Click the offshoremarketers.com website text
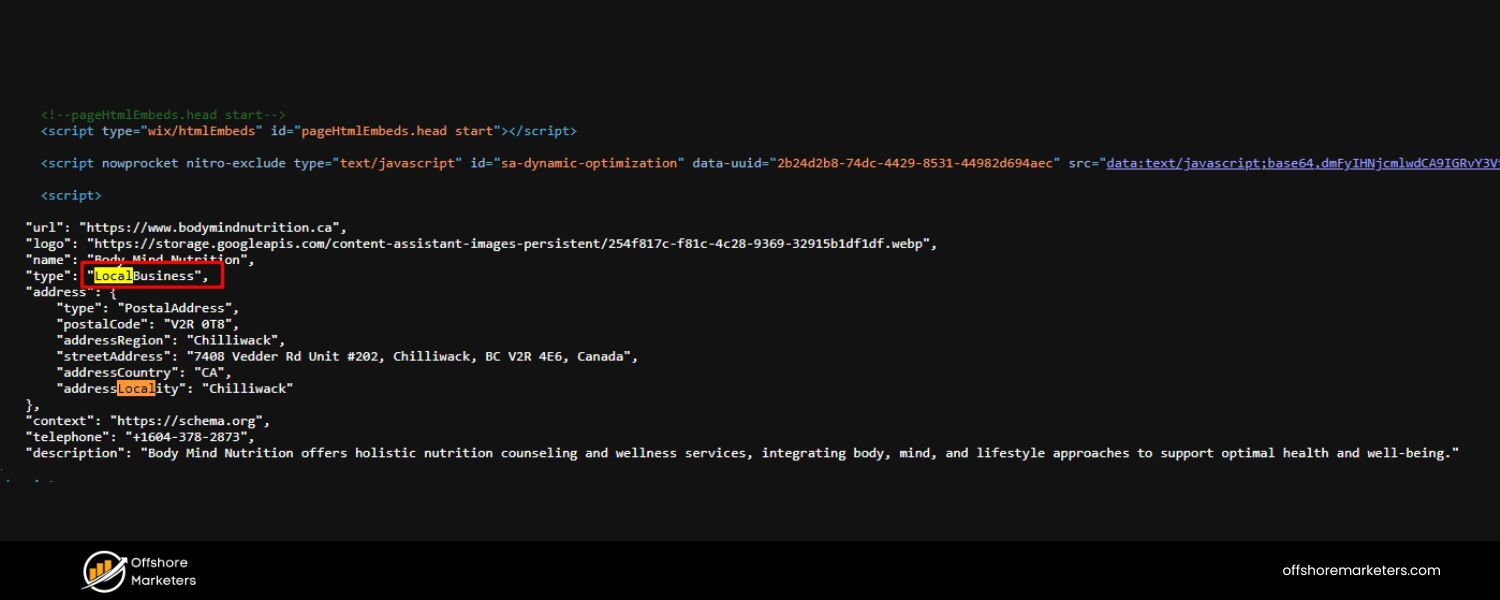The image size is (1500, 600). point(1361,571)
